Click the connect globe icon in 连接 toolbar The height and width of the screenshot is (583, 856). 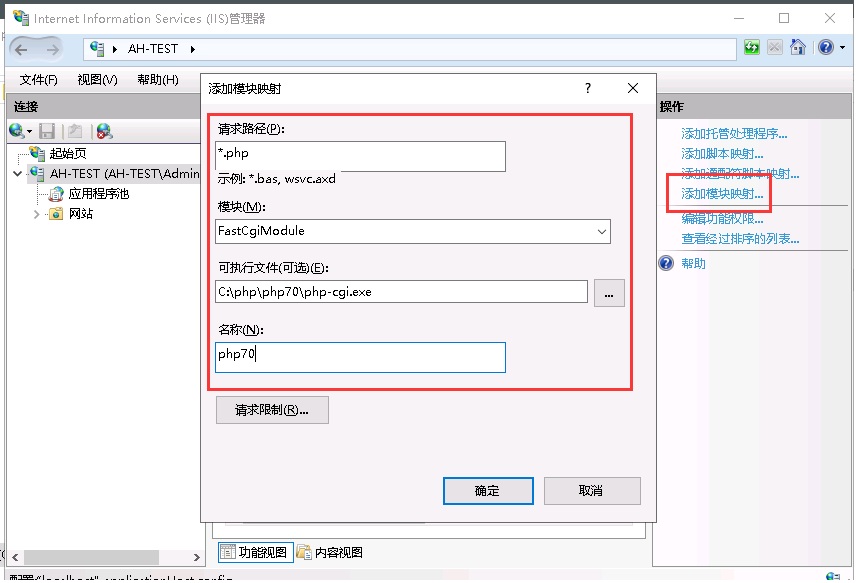click(17, 131)
